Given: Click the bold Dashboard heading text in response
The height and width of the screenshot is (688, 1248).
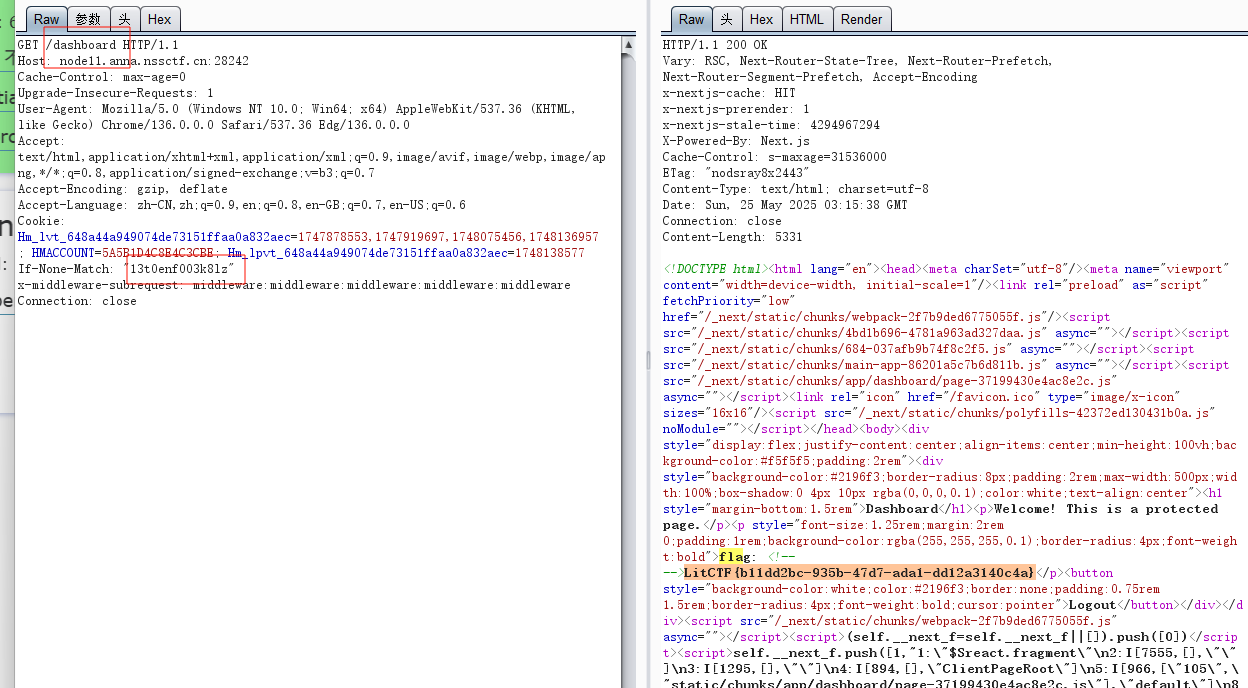Looking at the screenshot, I should (x=901, y=509).
